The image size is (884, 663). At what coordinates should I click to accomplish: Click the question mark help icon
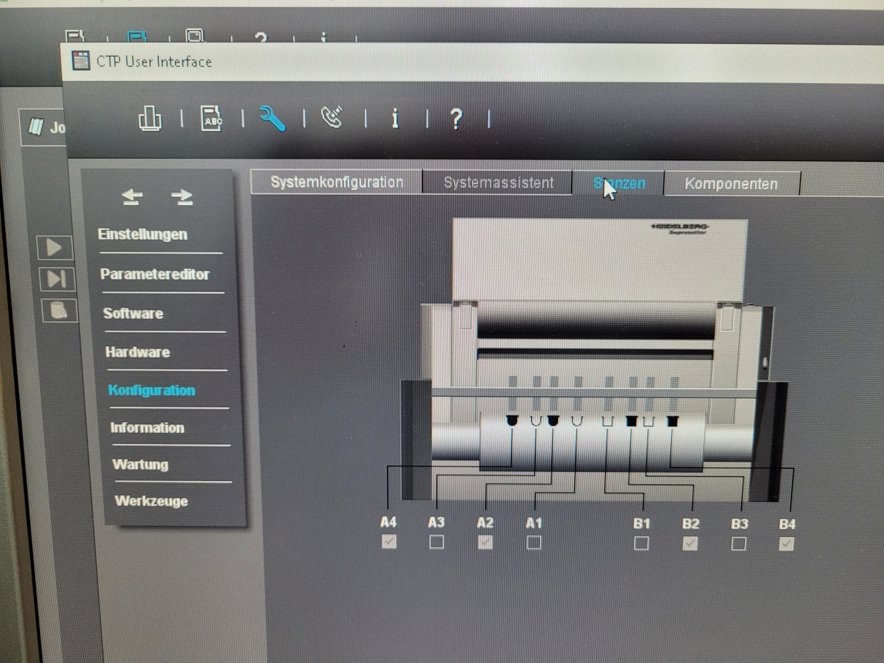tap(455, 118)
